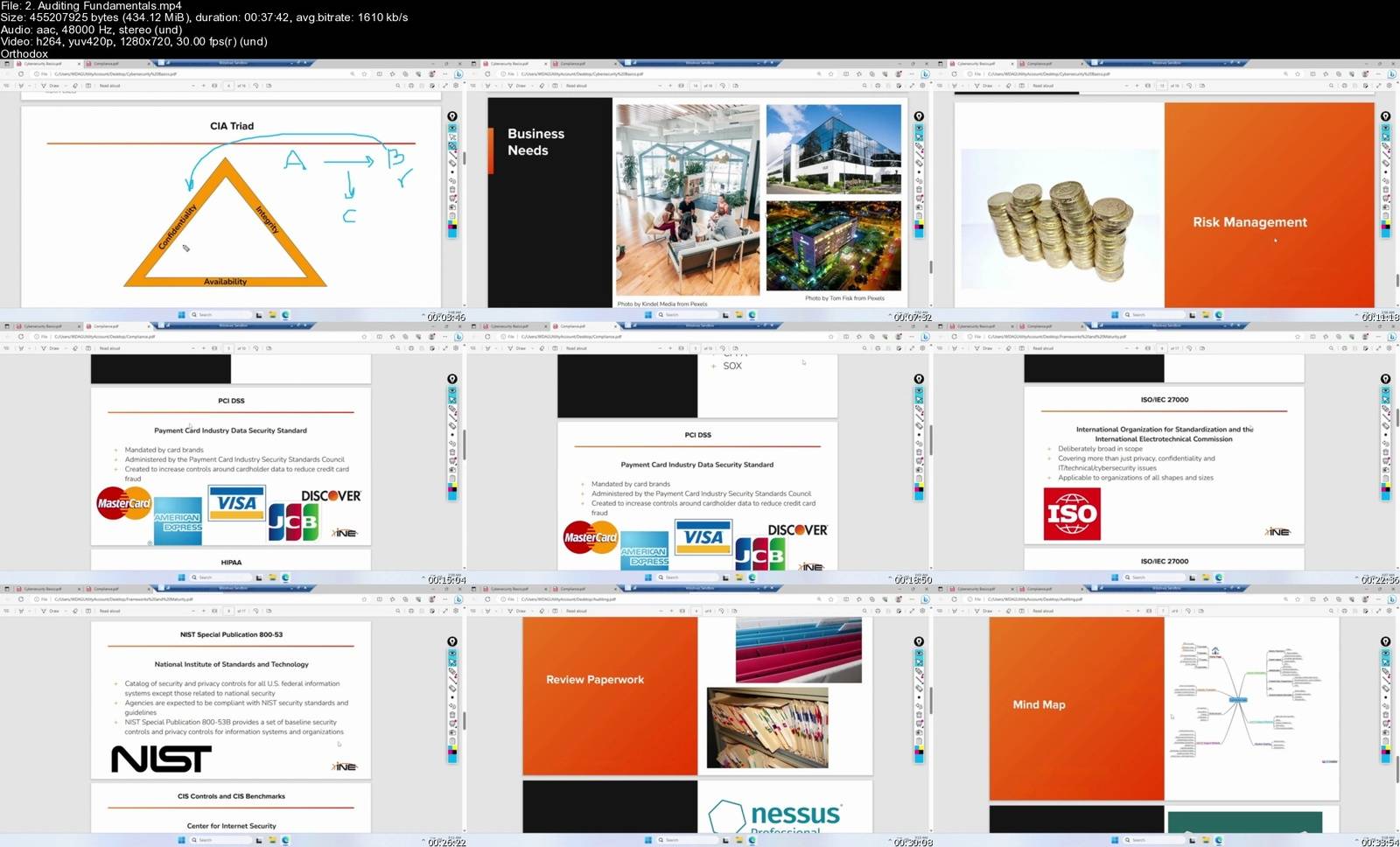Click annotation toolbar round logo in Business Needs frame
The image size is (1400, 847).
(x=919, y=116)
